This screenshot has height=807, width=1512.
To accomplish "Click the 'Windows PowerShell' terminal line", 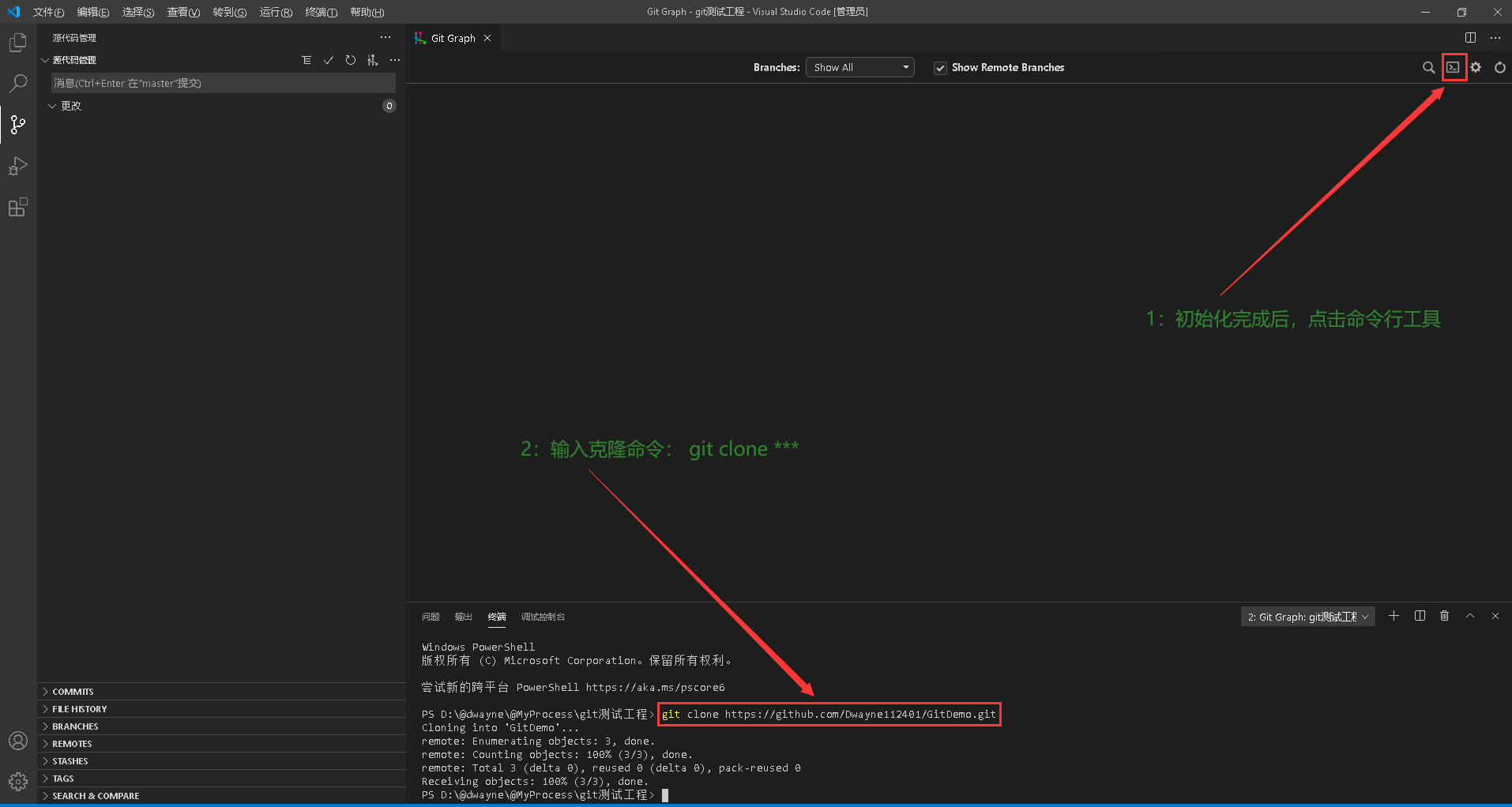I will (478, 647).
